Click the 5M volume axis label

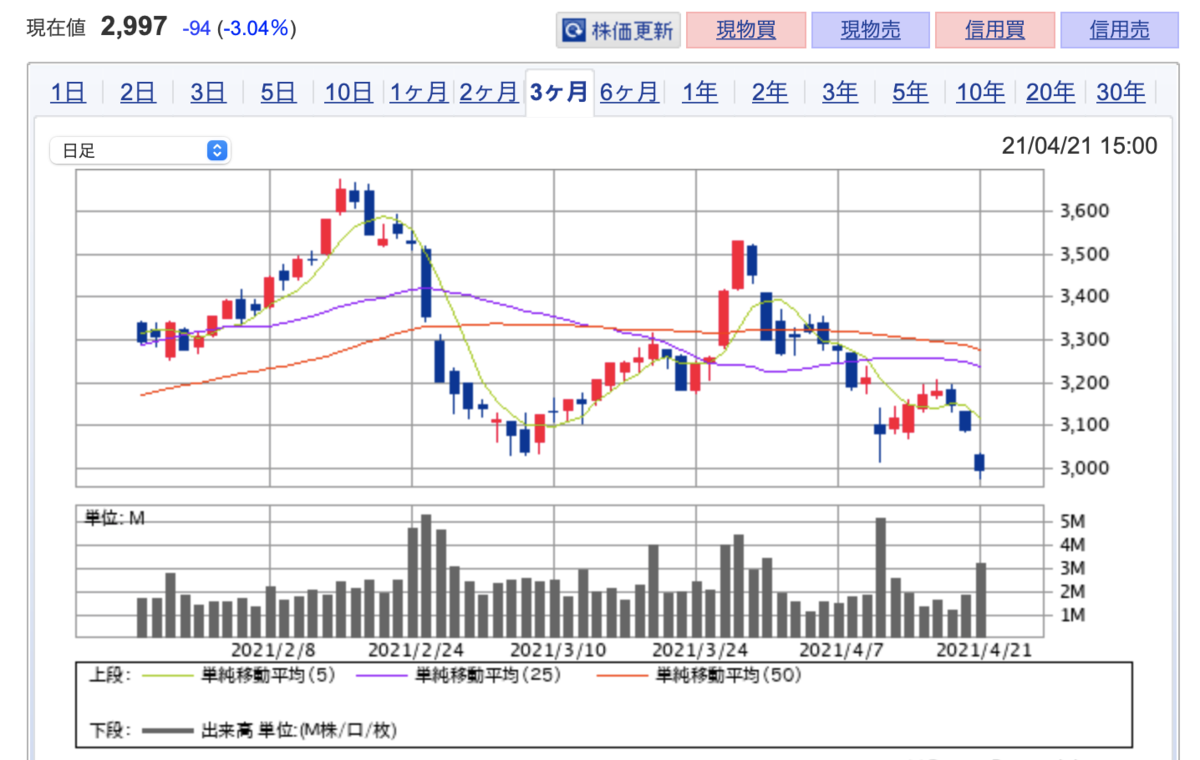pos(1073,521)
